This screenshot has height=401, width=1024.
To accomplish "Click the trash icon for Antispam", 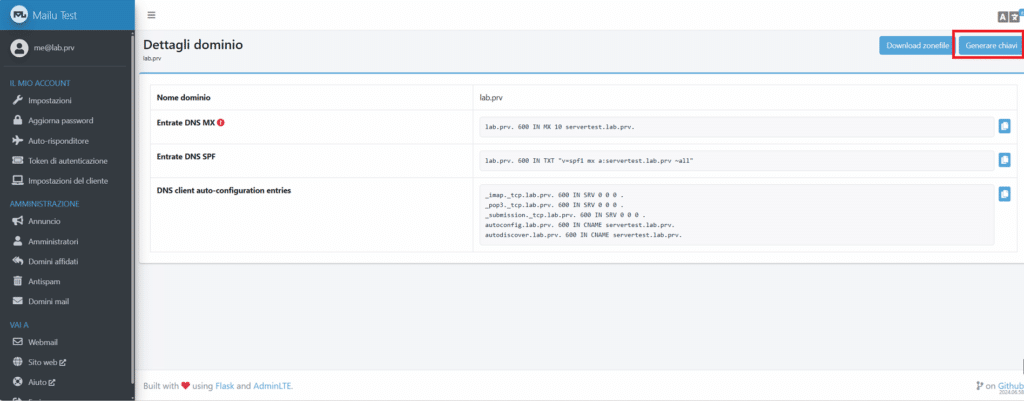I will [x=18, y=281].
